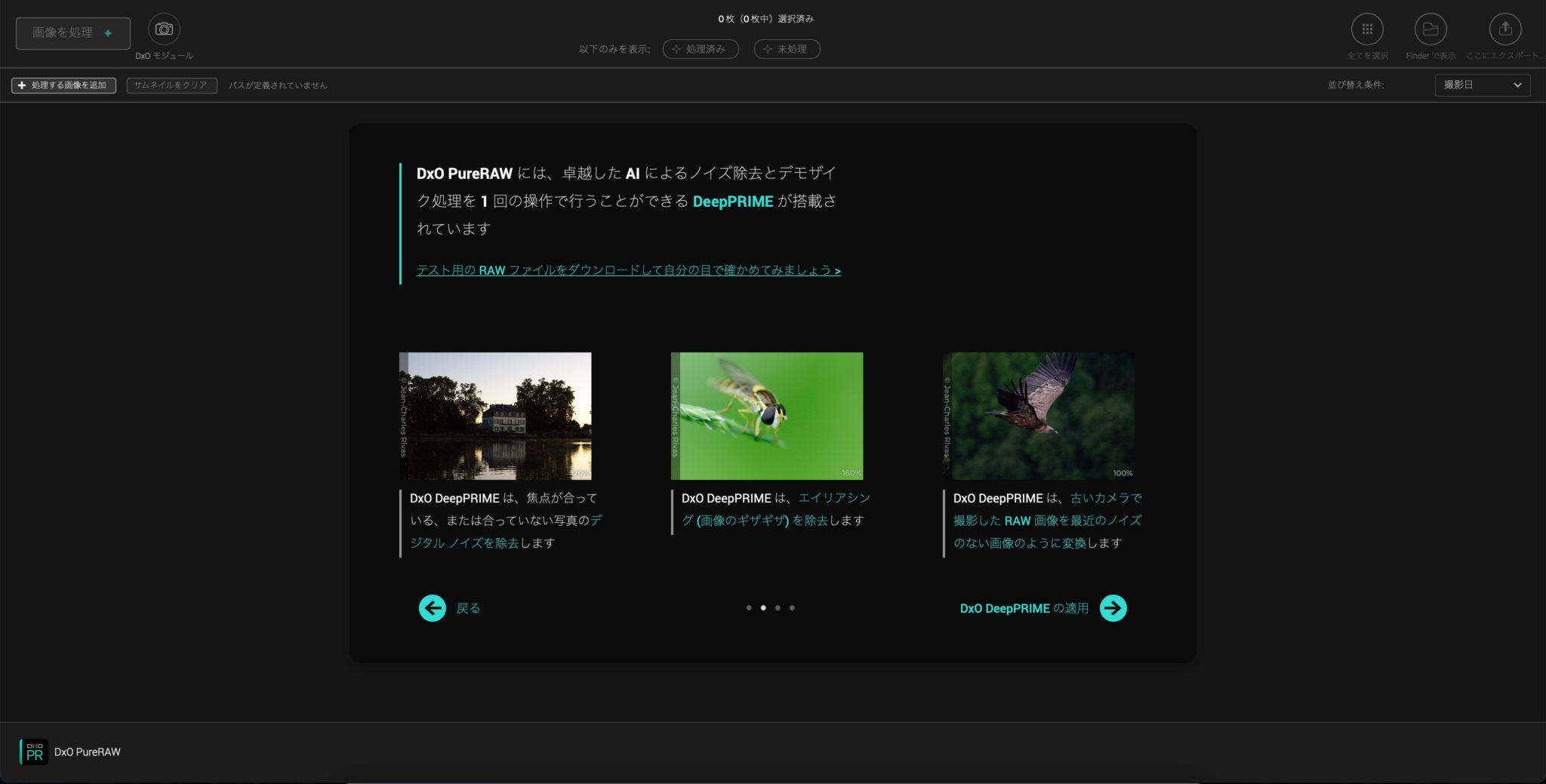Click サムネイルをクリア button
Image resolution: width=1546 pixels, height=784 pixels.
(171, 85)
